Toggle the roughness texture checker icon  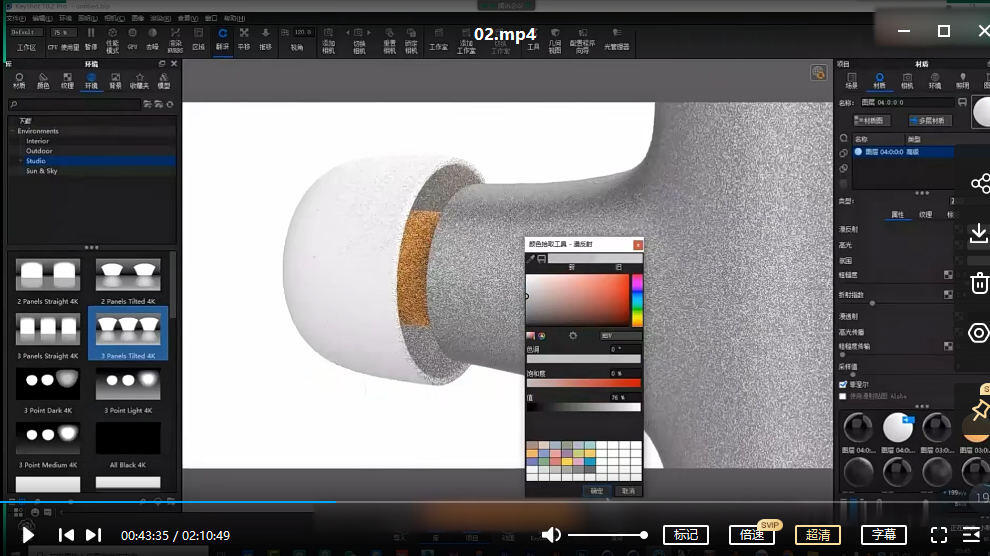(948, 275)
